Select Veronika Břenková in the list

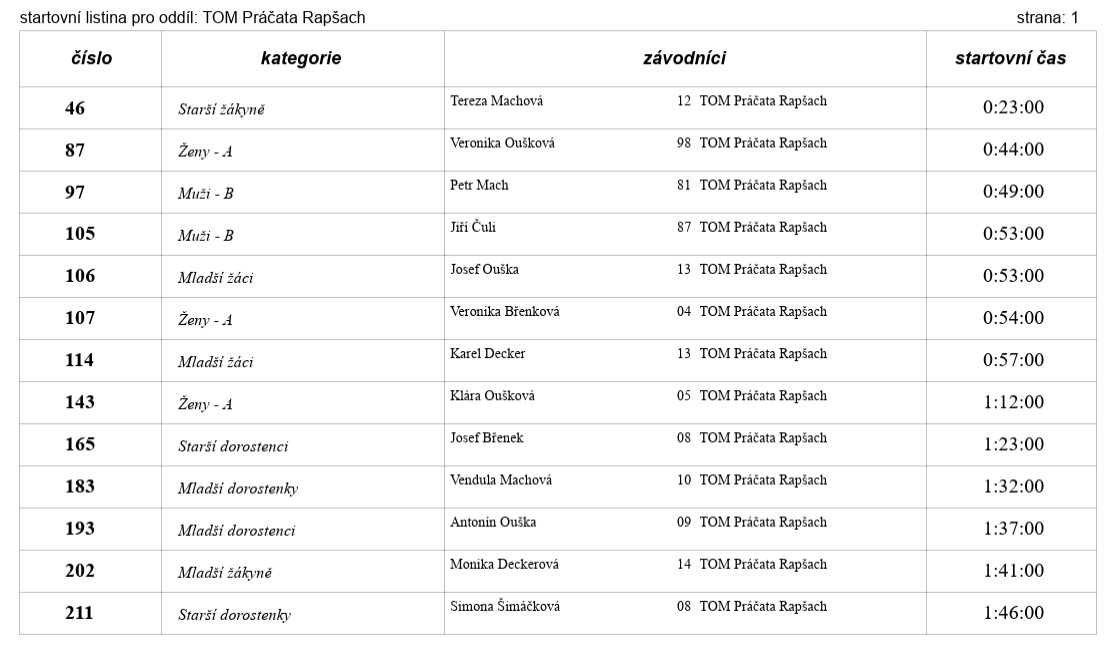(505, 311)
